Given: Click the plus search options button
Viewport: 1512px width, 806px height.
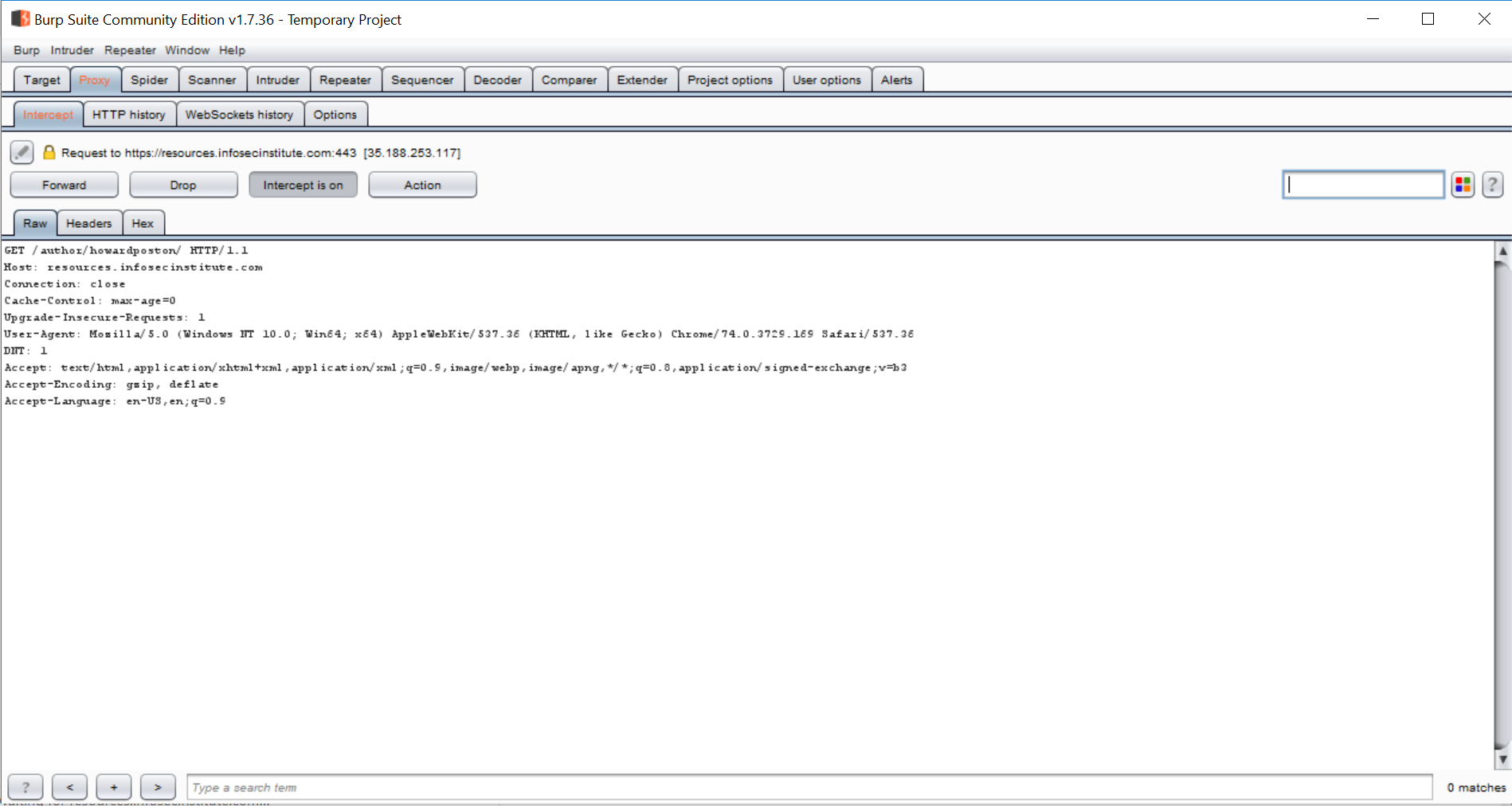Looking at the screenshot, I should click(114, 787).
